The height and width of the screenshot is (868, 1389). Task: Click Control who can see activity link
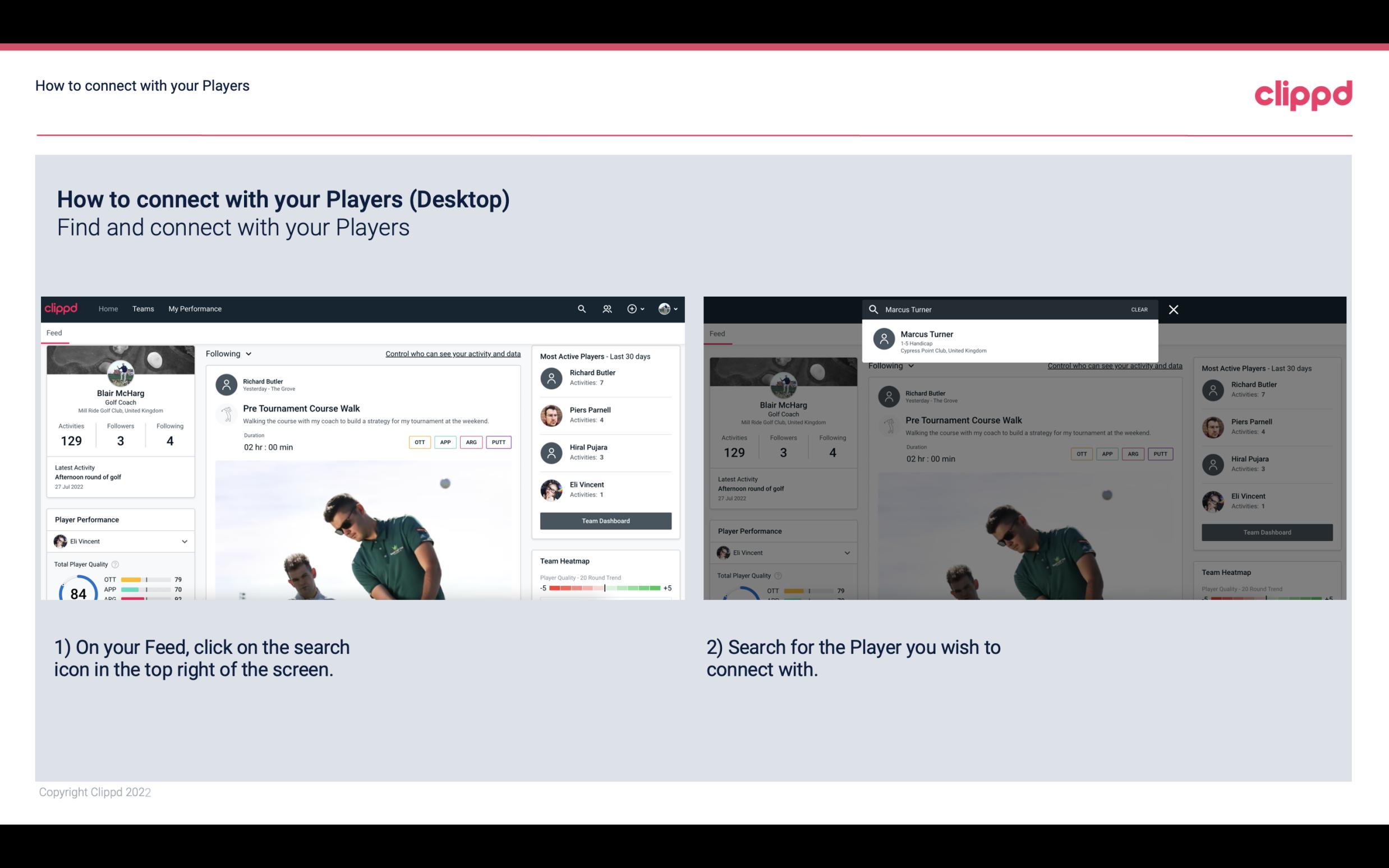point(452,353)
